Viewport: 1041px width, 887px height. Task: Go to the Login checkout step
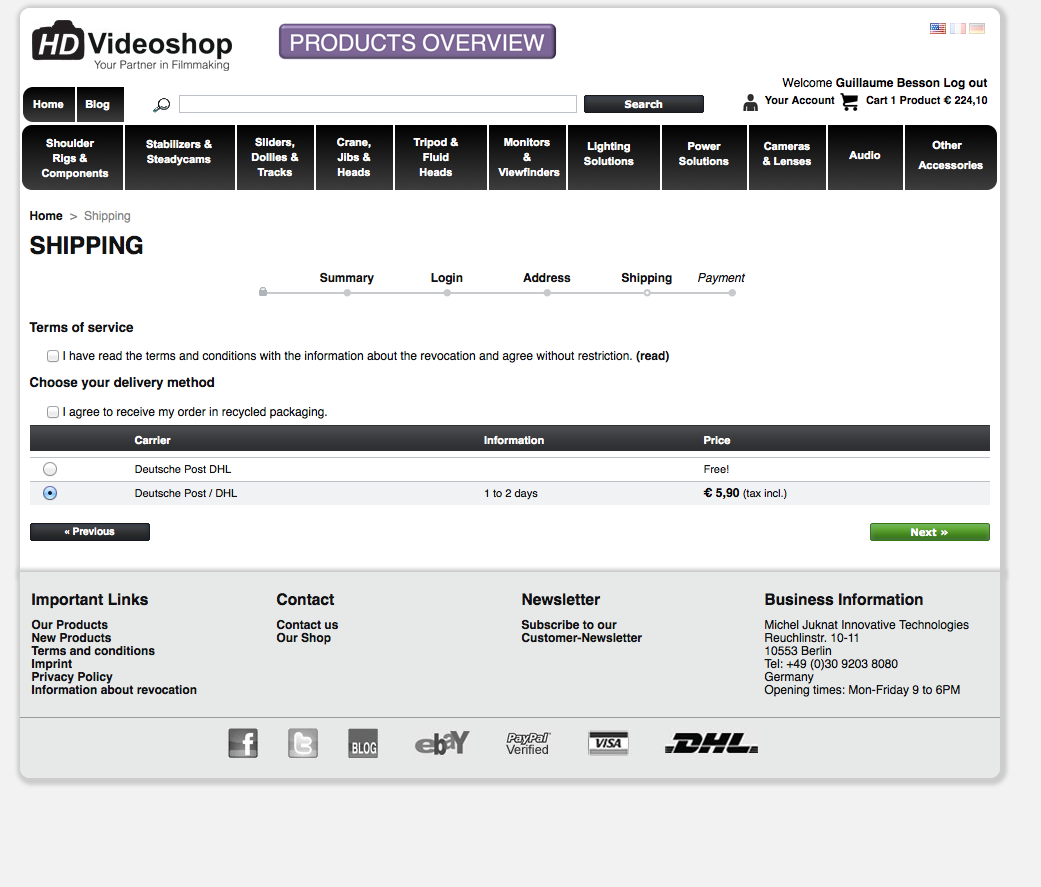coord(447,278)
